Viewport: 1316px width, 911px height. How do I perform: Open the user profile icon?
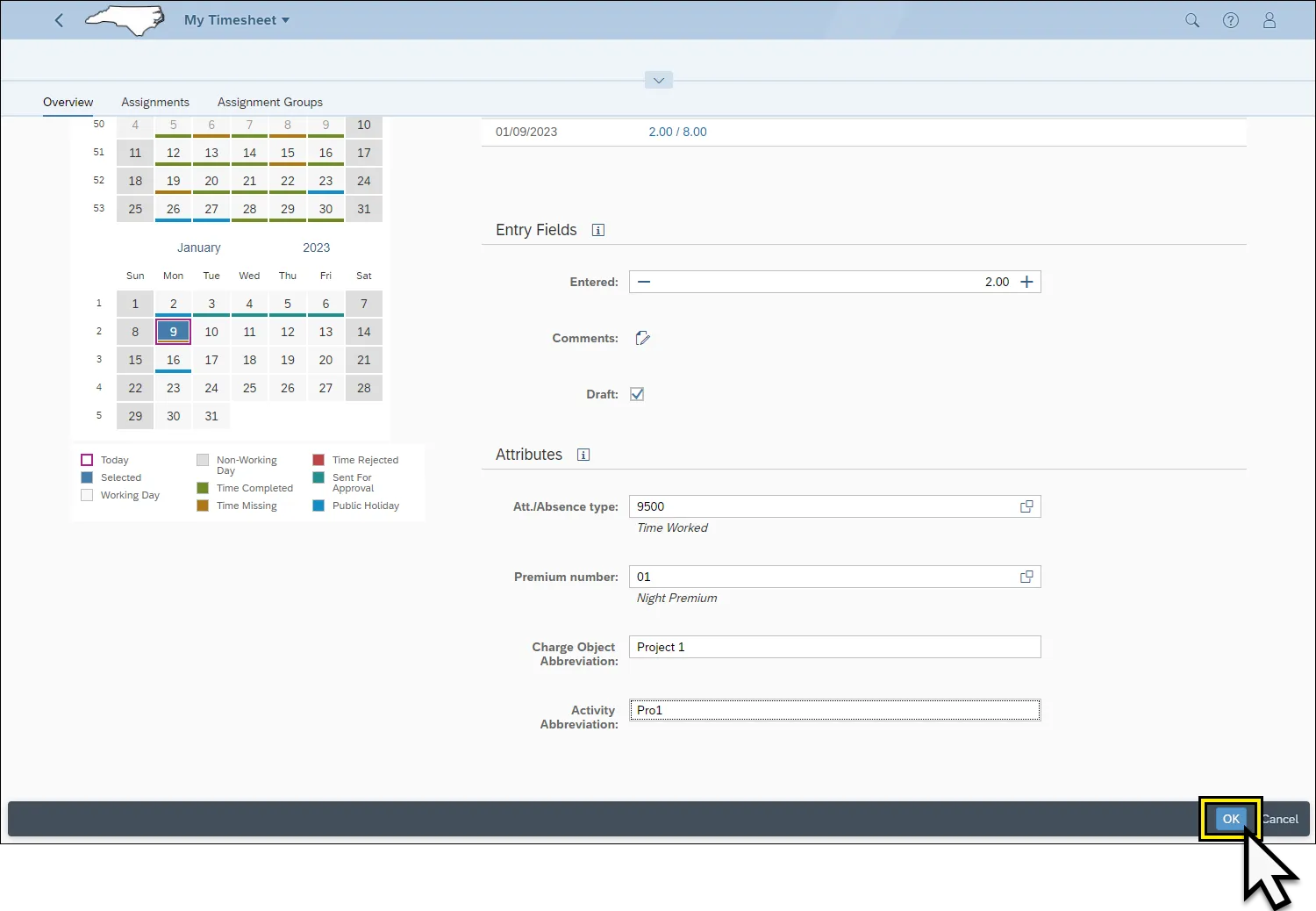pyautogui.click(x=1270, y=20)
